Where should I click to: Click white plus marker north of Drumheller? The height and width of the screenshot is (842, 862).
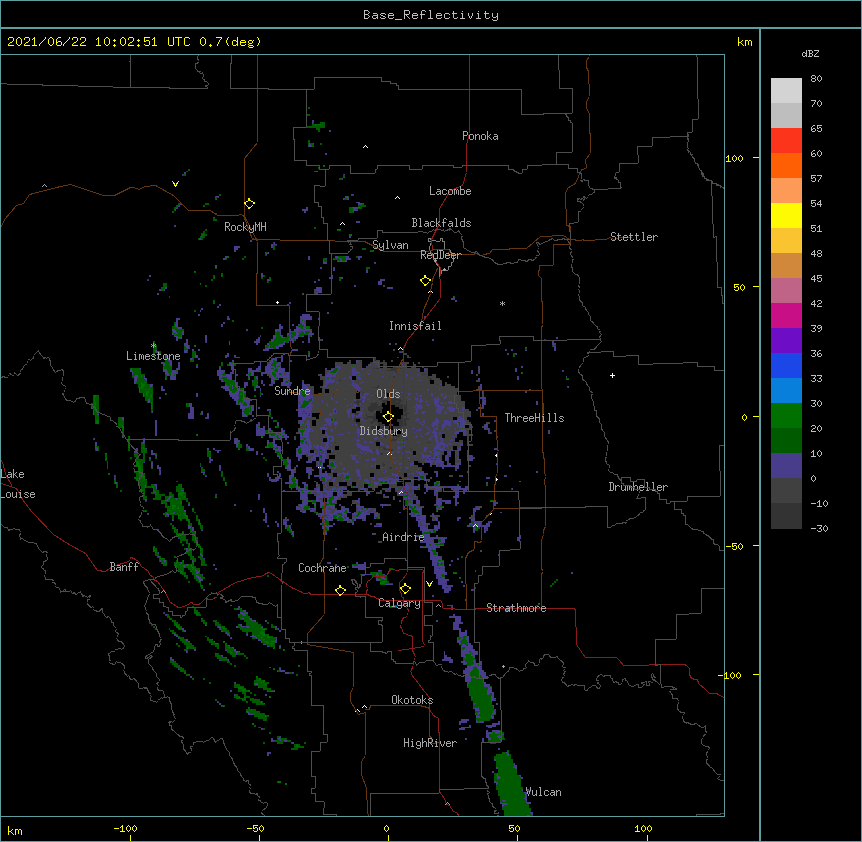(612, 375)
